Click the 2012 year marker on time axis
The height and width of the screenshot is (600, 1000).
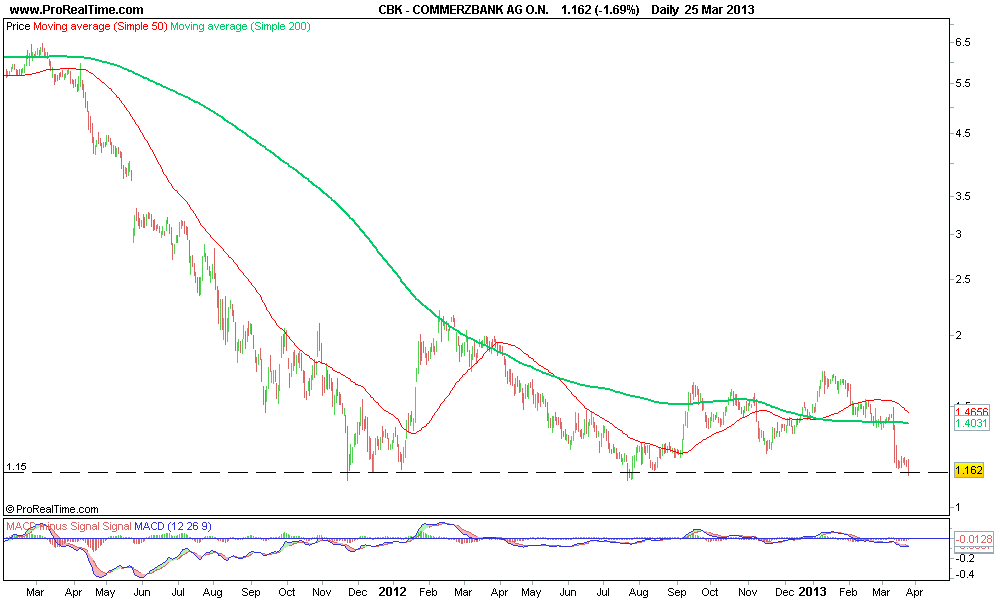click(x=392, y=592)
